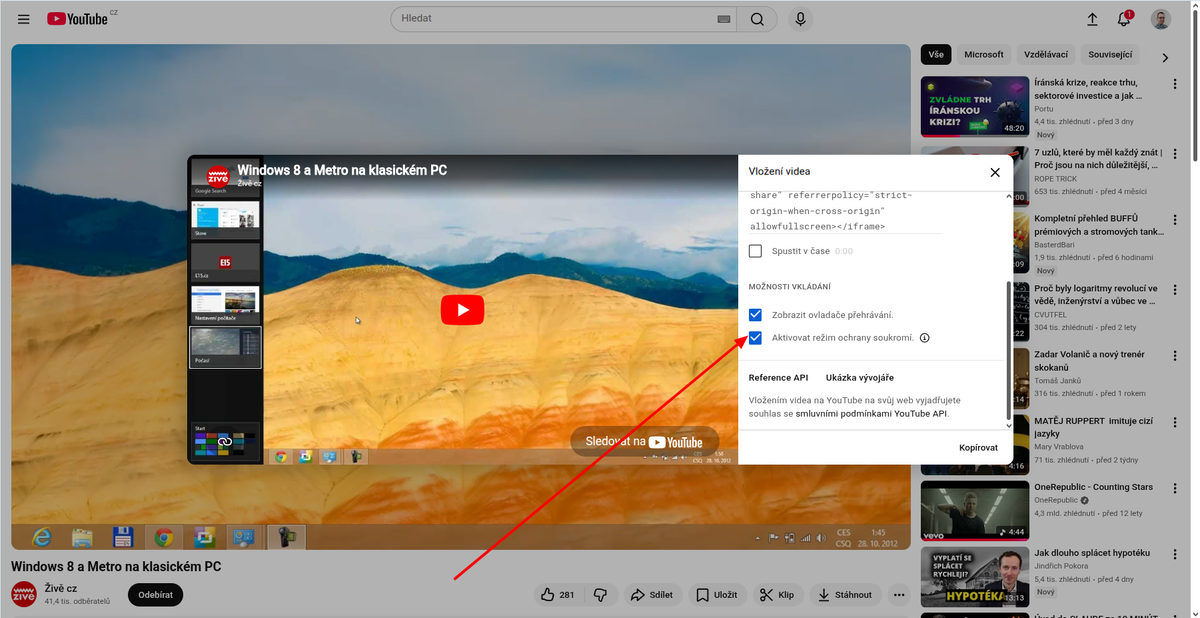Click the thumbs-down dislike icon
Viewport: 1200px width, 618px height.
[600, 594]
